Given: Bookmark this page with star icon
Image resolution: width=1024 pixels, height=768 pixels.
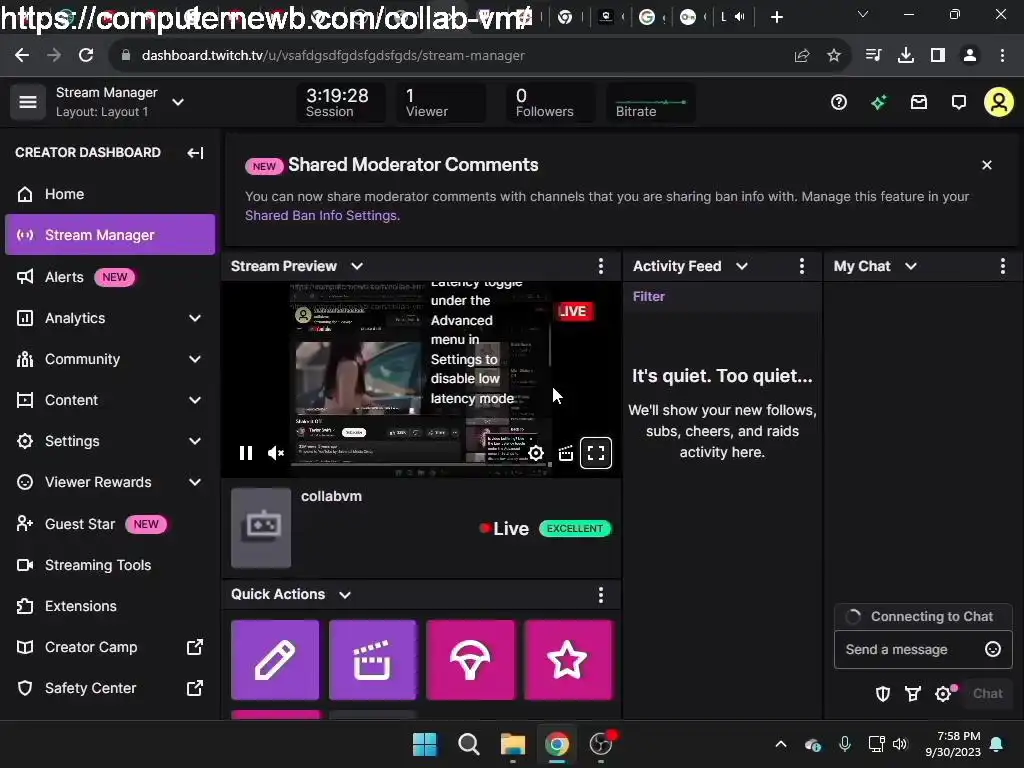Looking at the screenshot, I should [x=834, y=56].
